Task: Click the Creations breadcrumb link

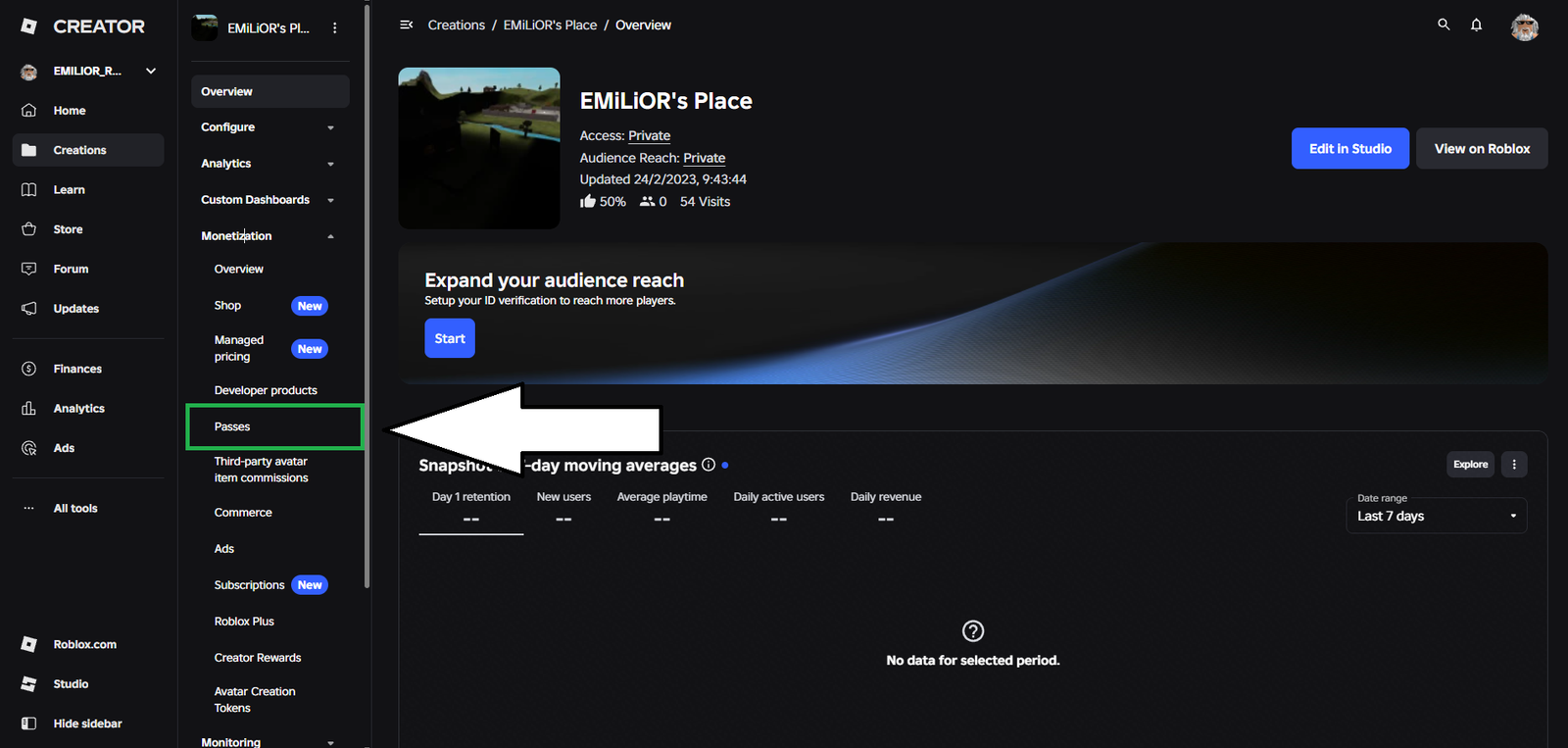Action: [457, 25]
